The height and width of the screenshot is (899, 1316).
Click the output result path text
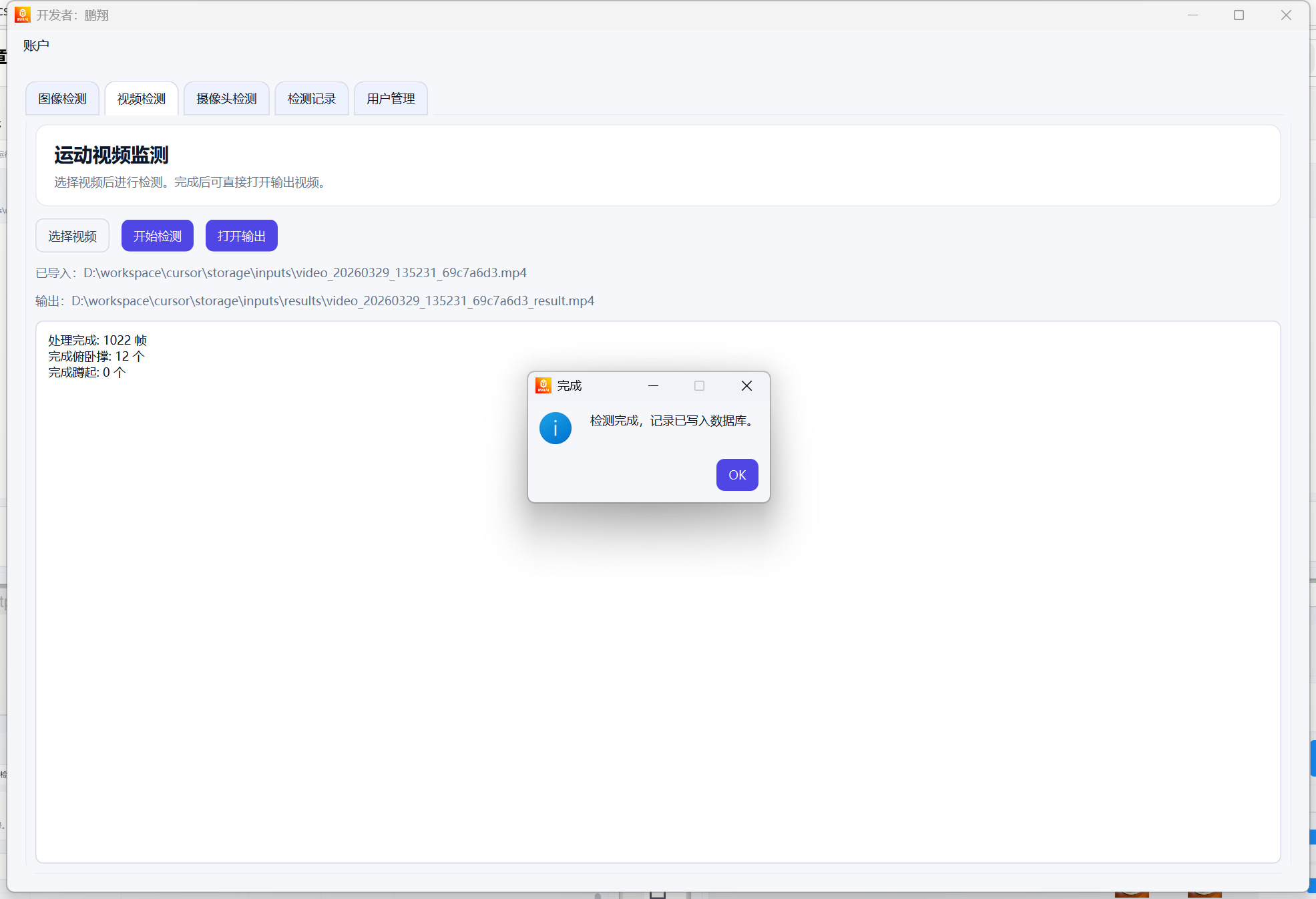coord(333,301)
